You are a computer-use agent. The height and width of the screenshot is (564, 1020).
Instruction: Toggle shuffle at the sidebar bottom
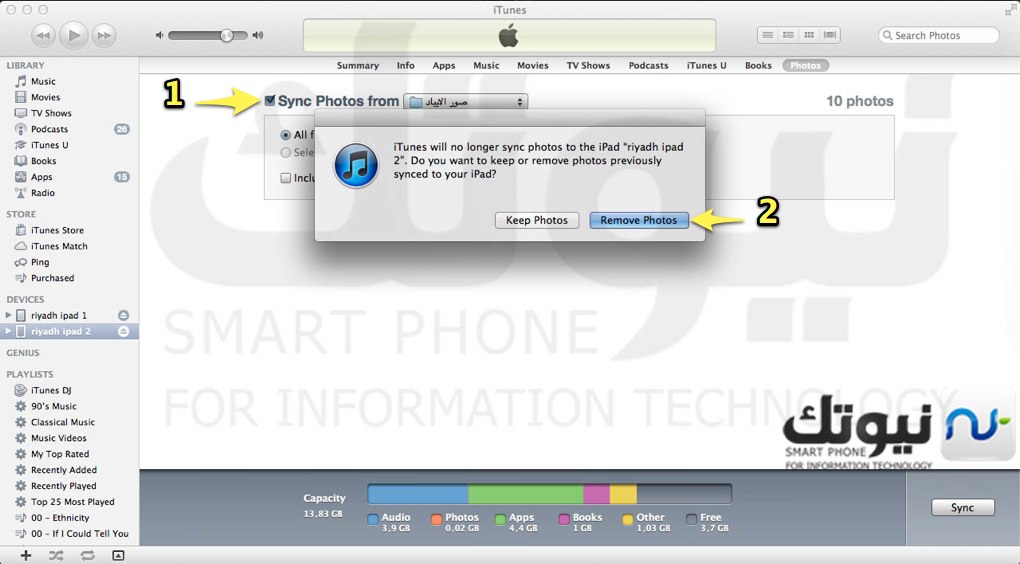(56, 556)
